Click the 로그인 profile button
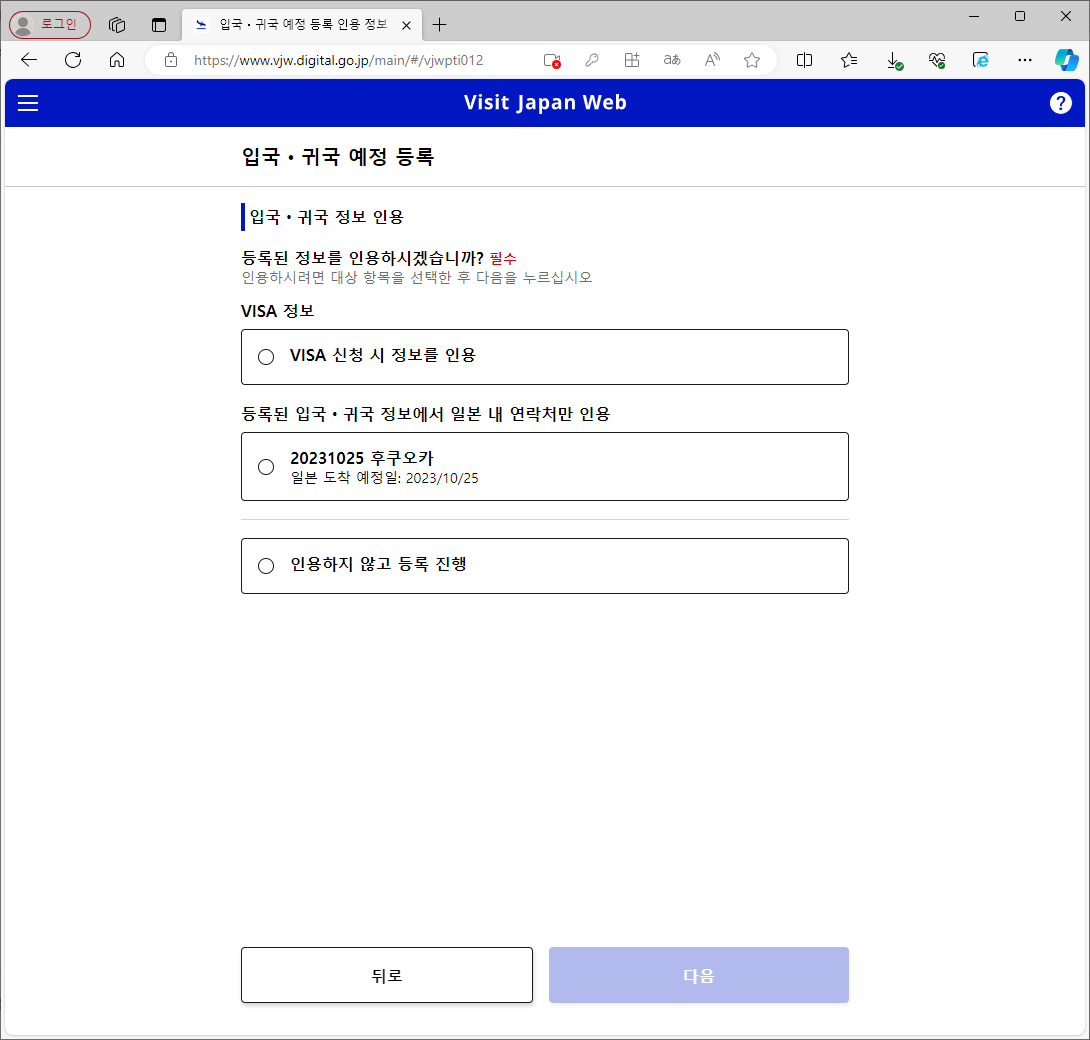Viewport: 1090px width, 1040px height. [50, 24]
